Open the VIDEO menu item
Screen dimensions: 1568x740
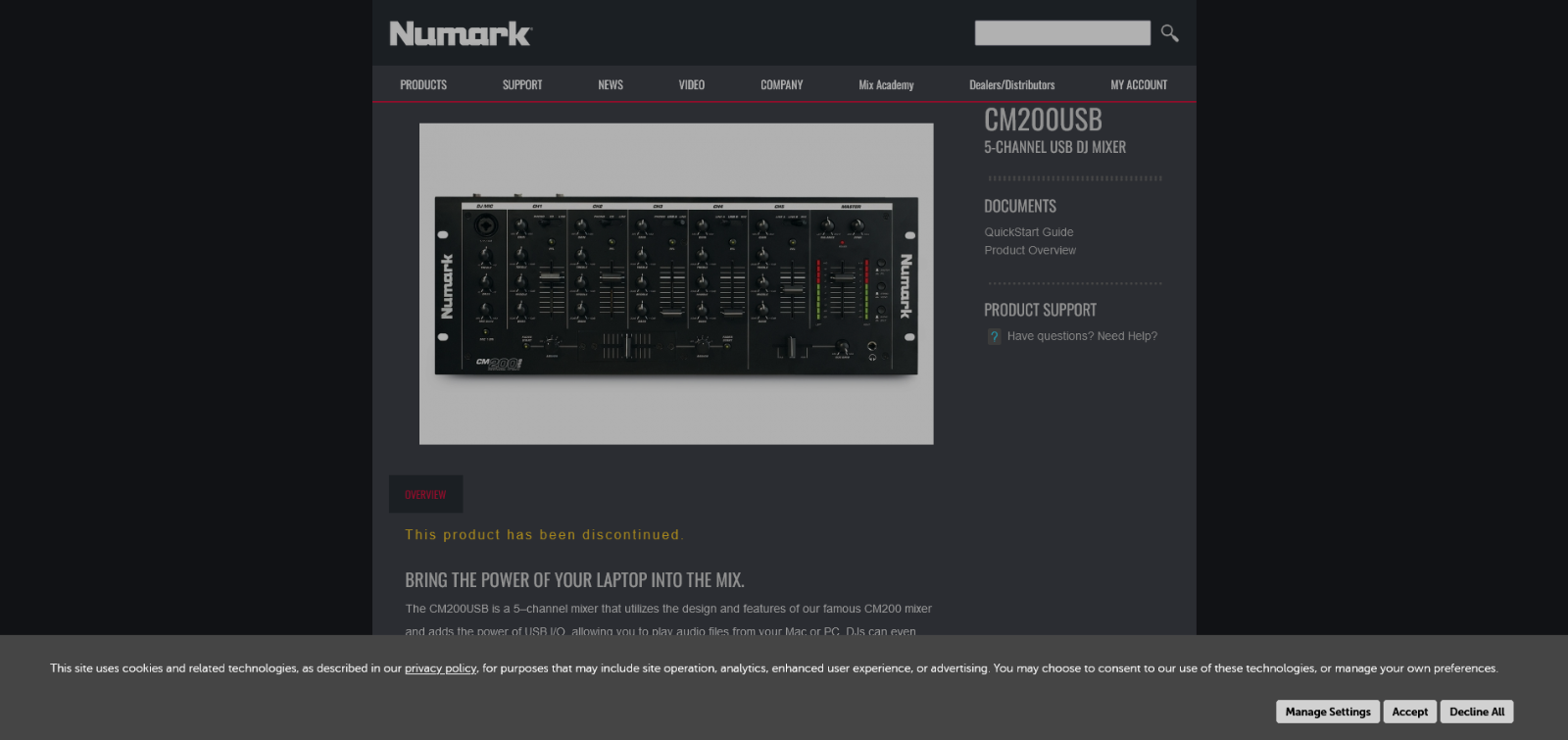click(x=692, y=85)
